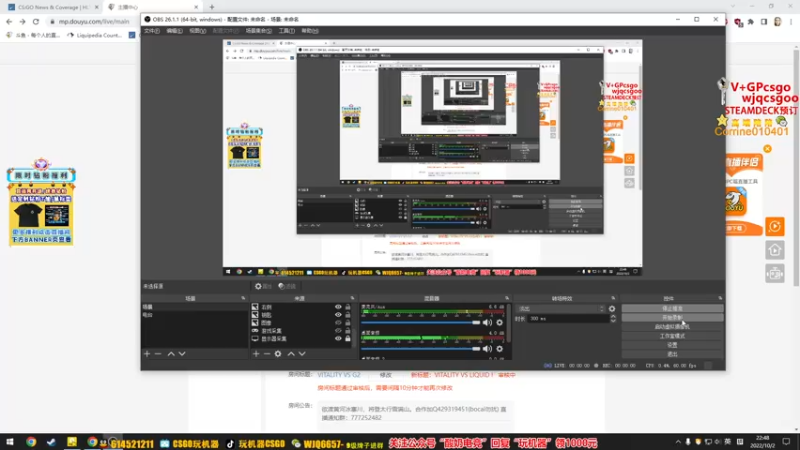The image size is (800, 450).
Task: Open the View menu in OBS
Action: (197, 31)
